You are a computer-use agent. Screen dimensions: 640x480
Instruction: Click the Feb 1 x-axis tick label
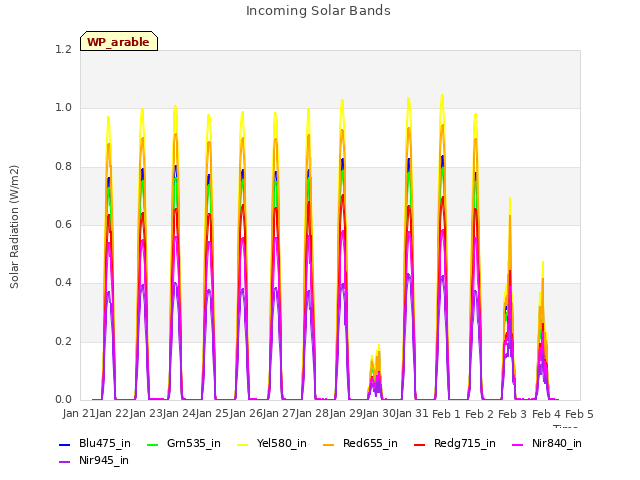pyautogui.click(x=446, y=414)
